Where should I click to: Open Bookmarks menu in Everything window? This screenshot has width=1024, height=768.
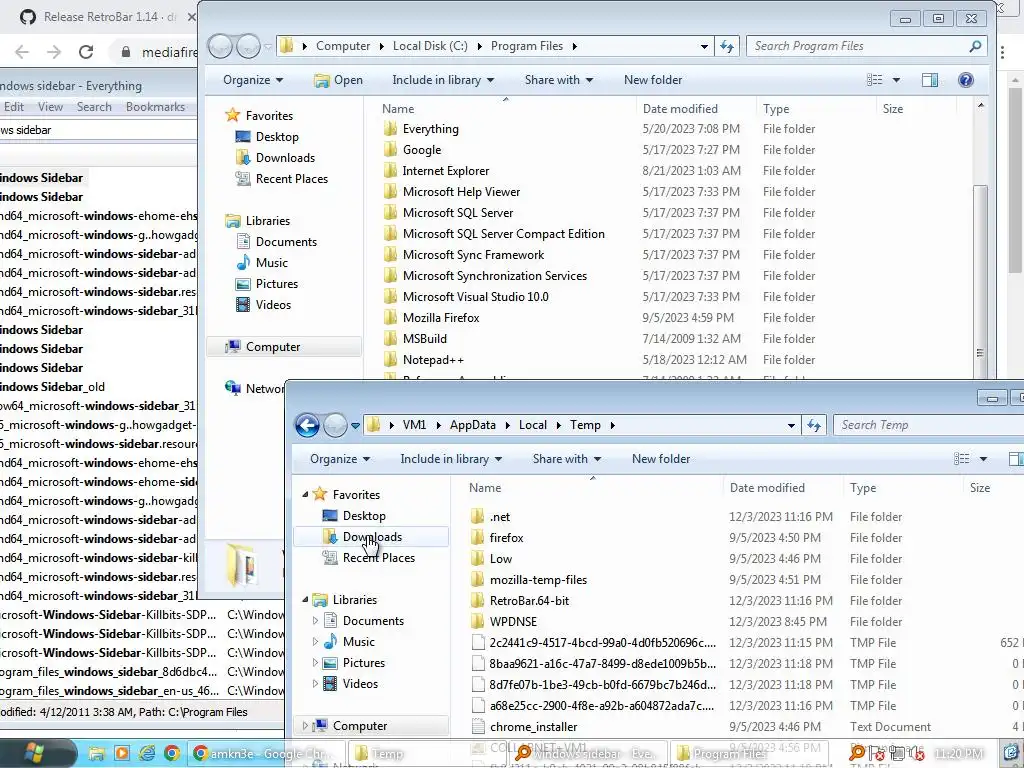coord(155,106)
